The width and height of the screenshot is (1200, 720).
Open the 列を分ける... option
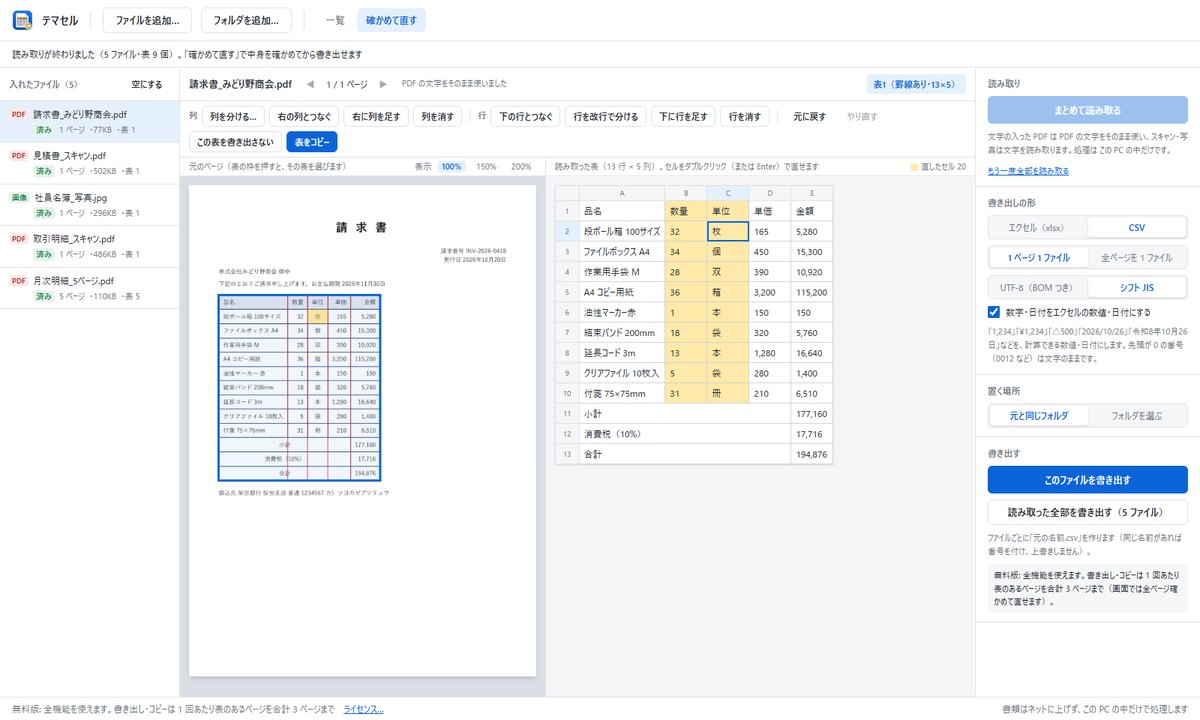point(234,117)
